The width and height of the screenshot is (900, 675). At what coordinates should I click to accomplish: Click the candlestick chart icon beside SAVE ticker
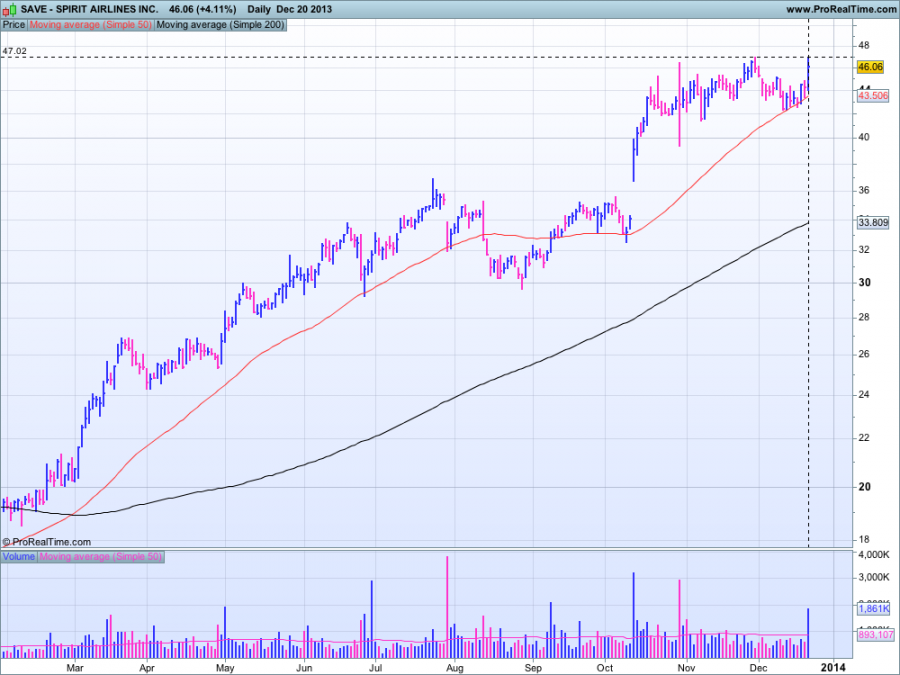click(10, 10)
